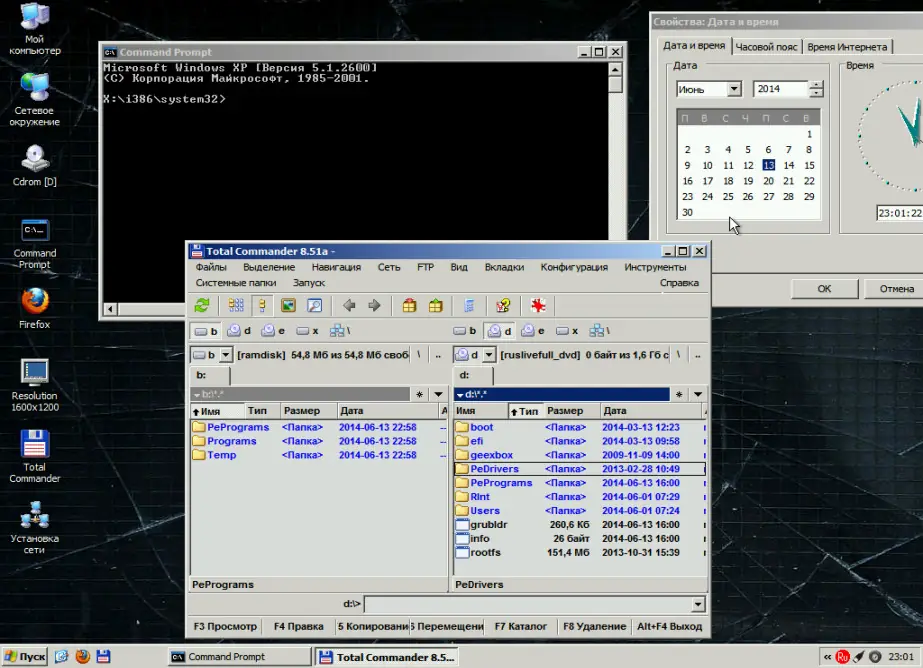Click the Alt+F4 Выход button
The image size is (923, 668).
(x=670, y=627)
